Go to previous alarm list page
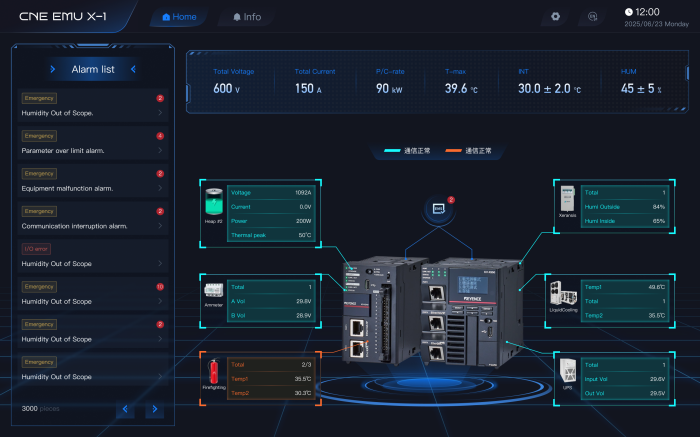The height and width of the screenshot is (437, 700). point(124,409)
